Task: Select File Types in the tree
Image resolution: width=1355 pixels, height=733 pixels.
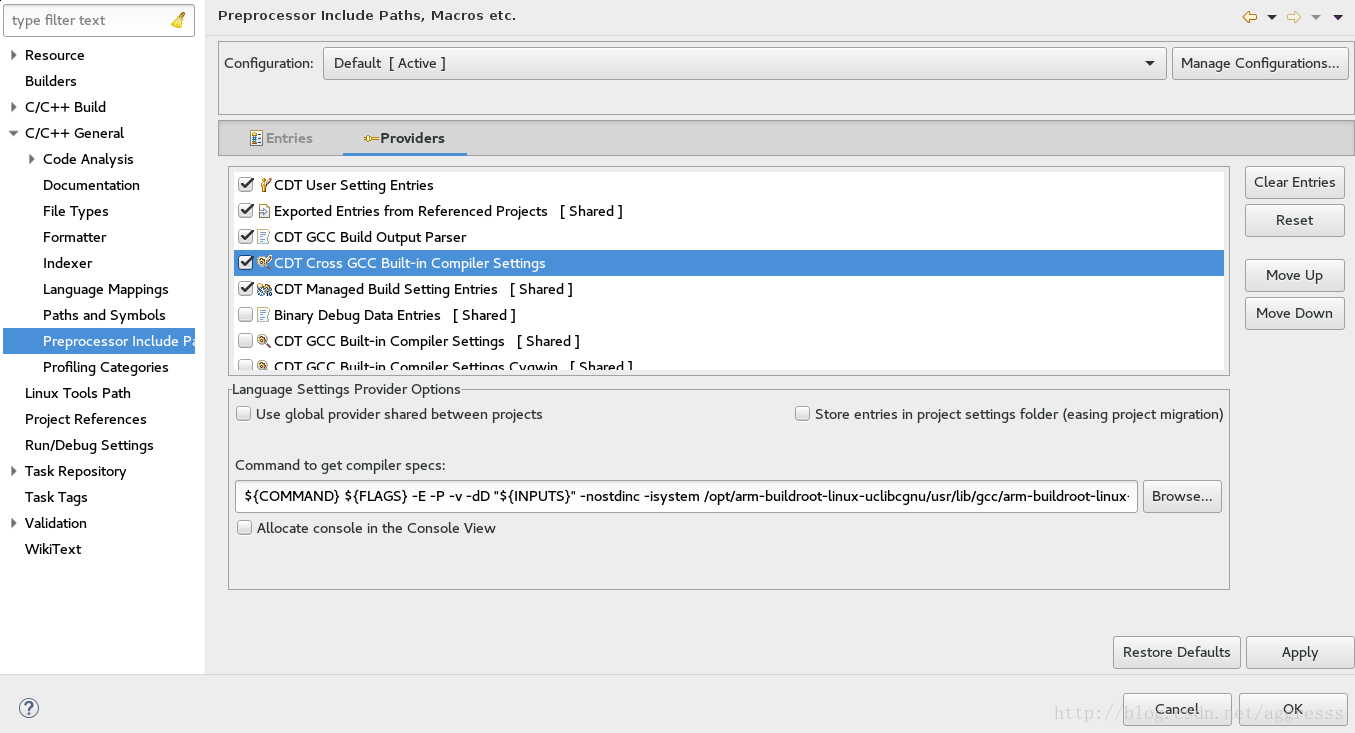Action: [76, 211]
